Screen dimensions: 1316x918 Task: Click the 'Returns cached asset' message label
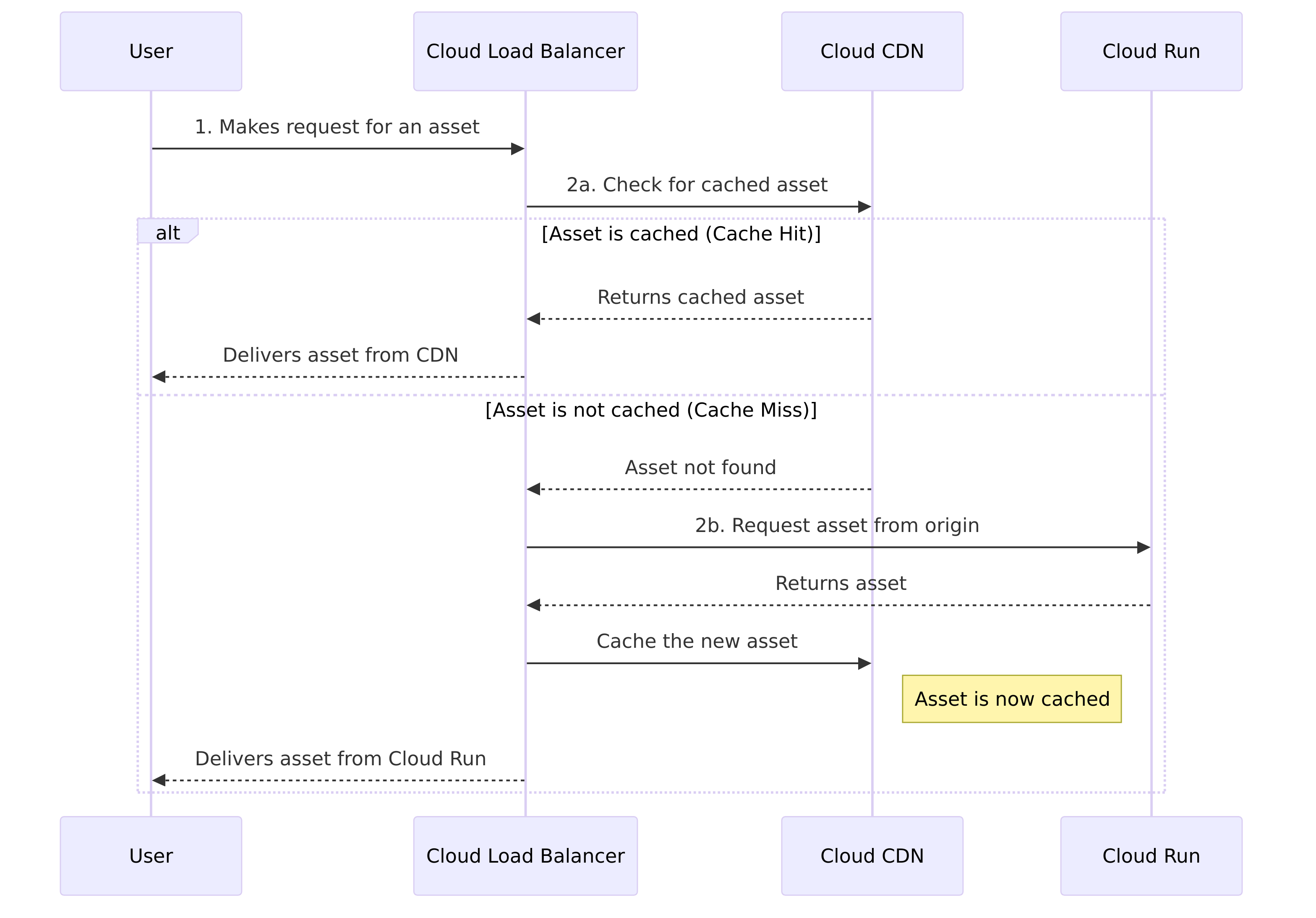pos(700,297)
